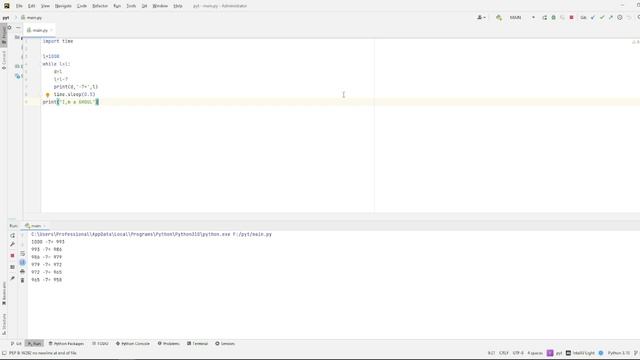Click console output line '1000 -7= 993'
The height and width of the screenshot is (360, 640).
point(48,242)
